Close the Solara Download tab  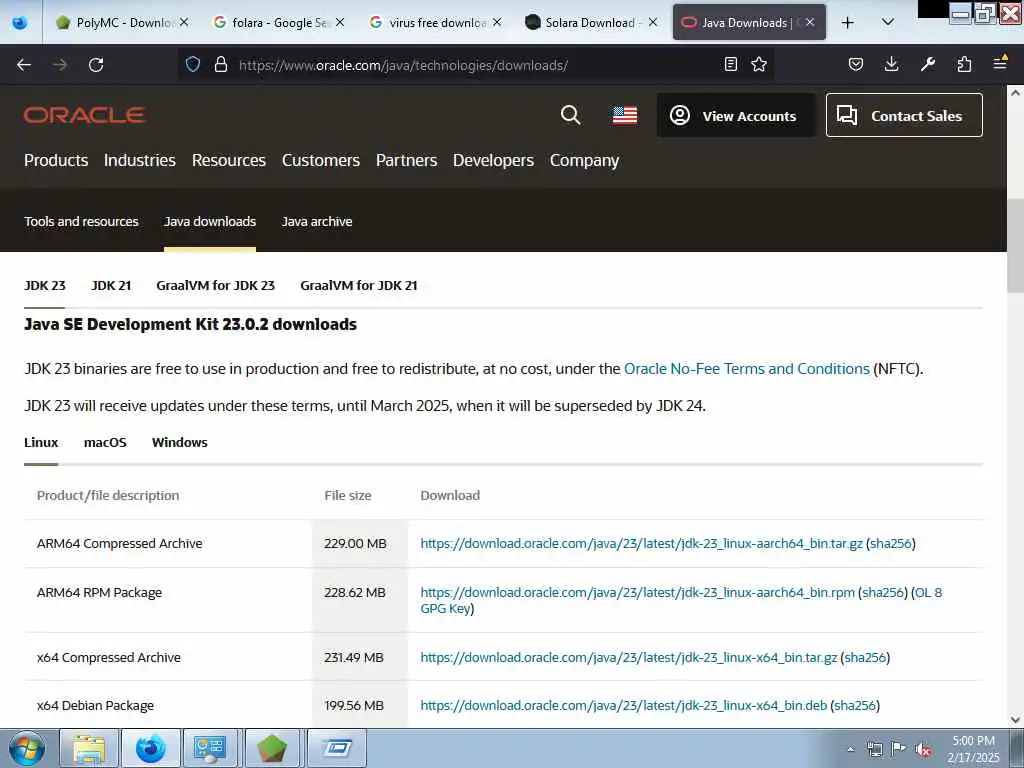[653, 22]
